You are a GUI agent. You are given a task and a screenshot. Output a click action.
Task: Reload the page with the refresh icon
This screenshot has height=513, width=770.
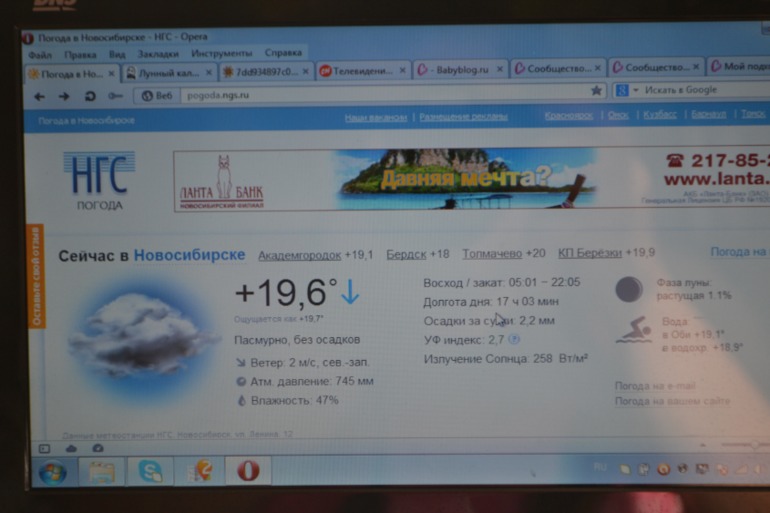point(90,96)
